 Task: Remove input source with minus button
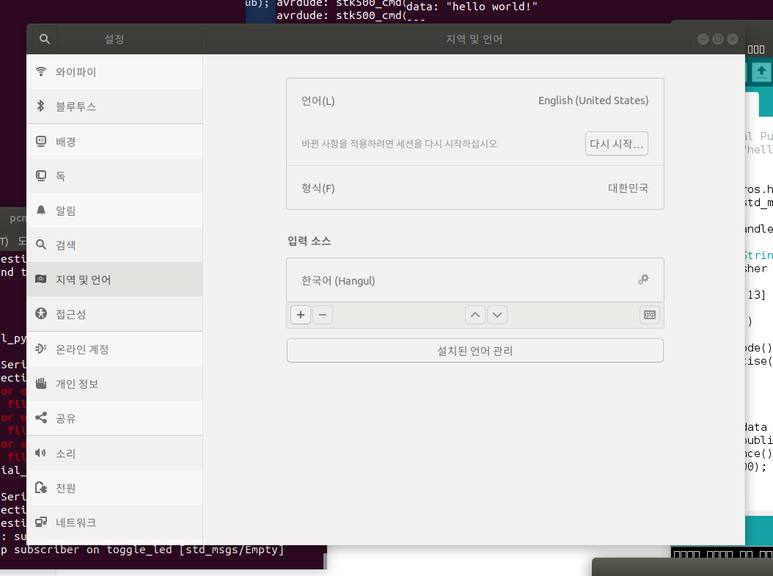click(322, 315)
